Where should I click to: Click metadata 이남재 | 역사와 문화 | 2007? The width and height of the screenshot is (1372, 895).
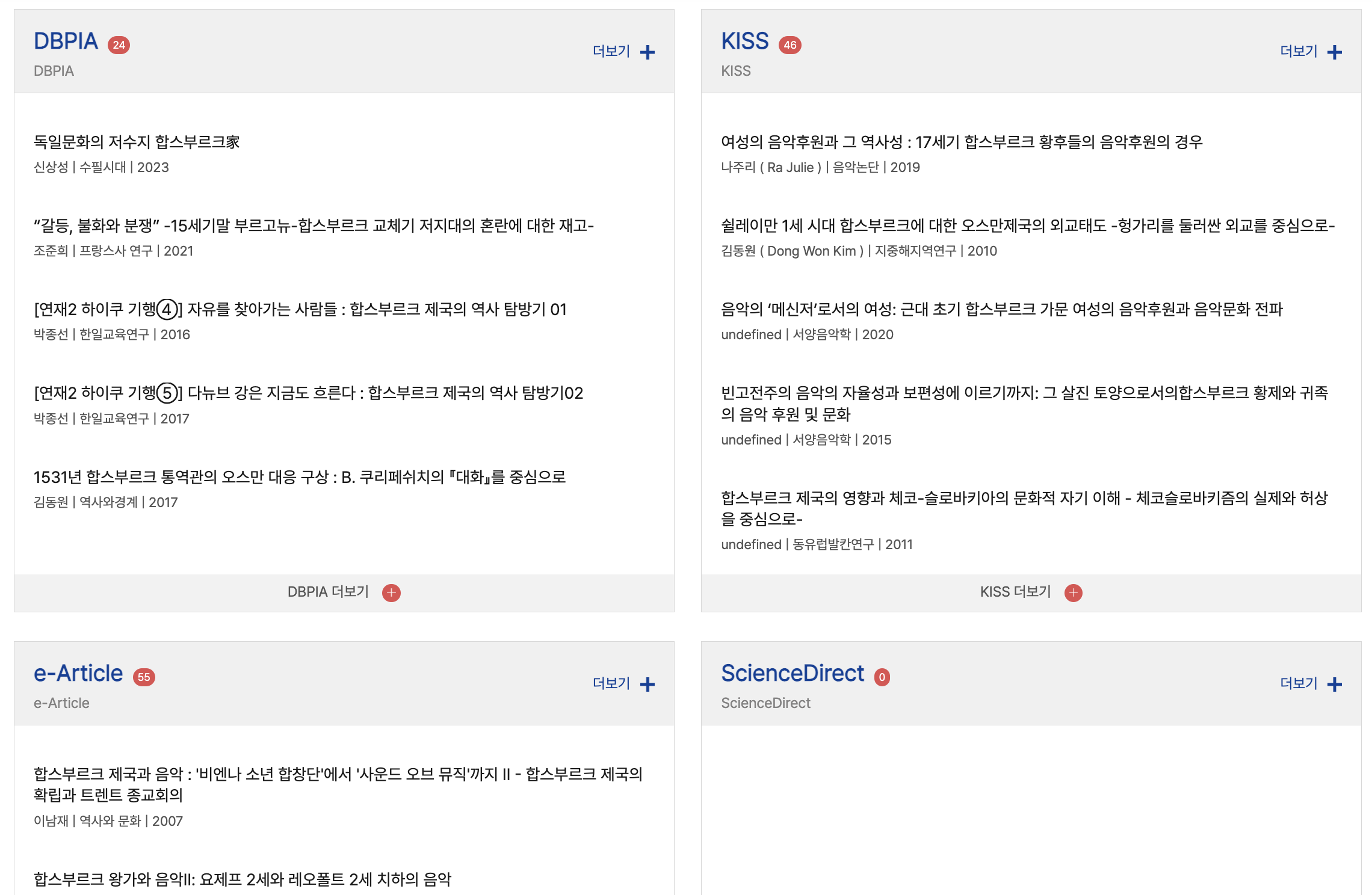108,821
